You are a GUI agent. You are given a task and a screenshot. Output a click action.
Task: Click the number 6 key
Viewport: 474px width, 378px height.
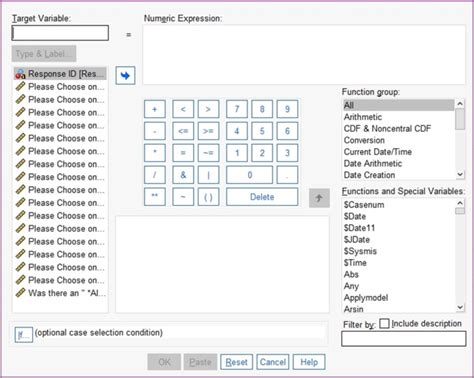point(287,131)
